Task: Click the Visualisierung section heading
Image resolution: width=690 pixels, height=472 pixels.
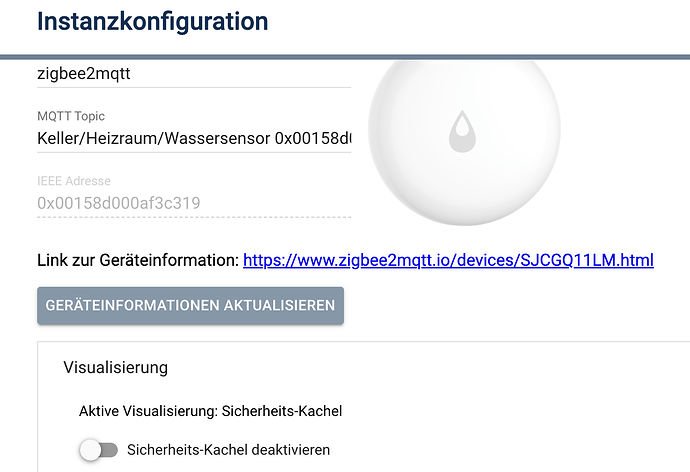Action: click(116, 367)
